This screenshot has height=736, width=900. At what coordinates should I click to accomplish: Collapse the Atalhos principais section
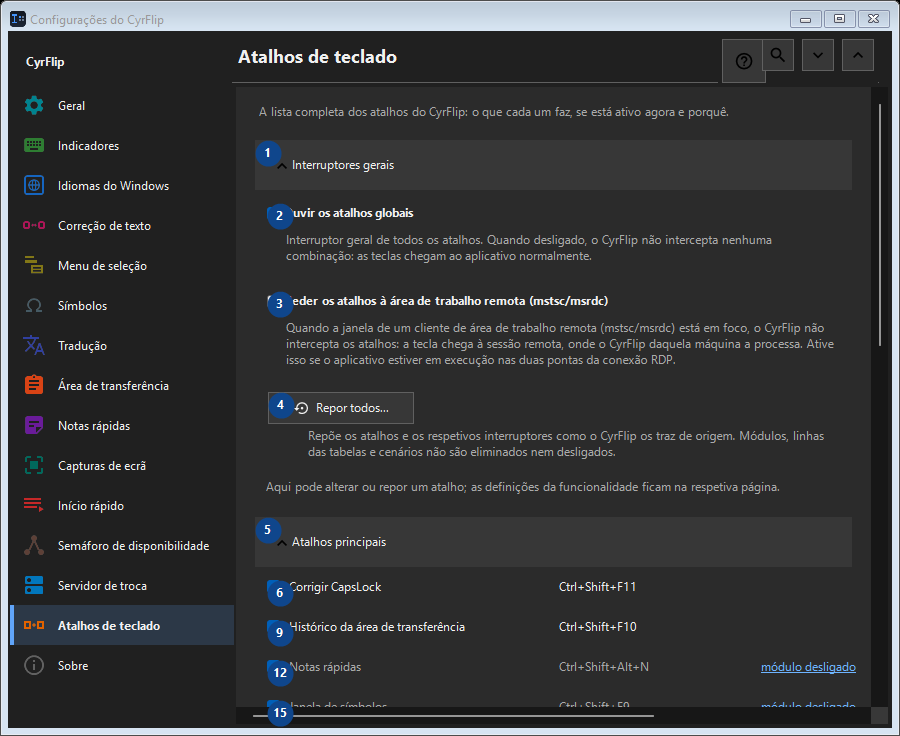(553, 542)
